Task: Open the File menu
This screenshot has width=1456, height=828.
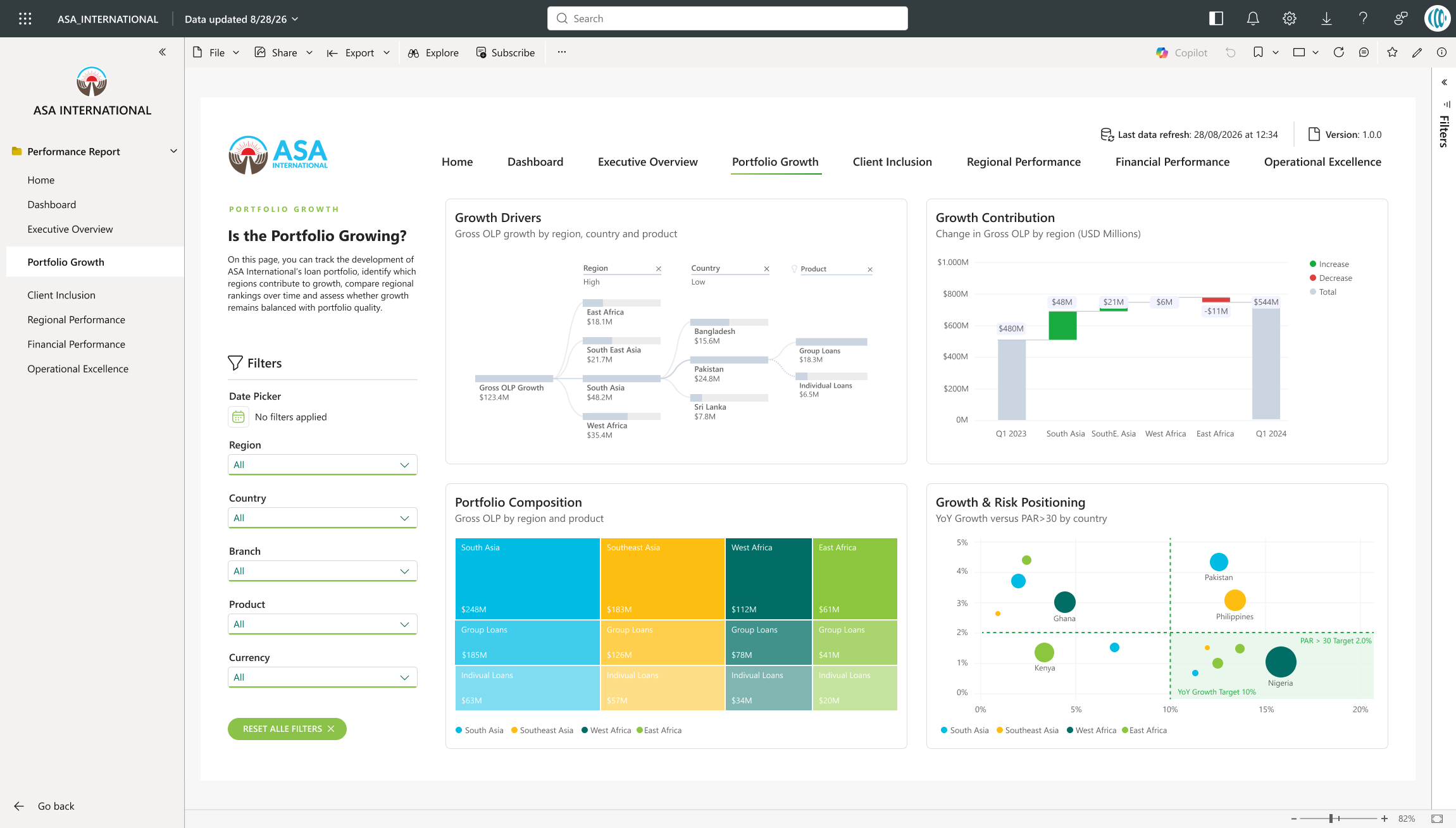Action: [x=216, y=53]
